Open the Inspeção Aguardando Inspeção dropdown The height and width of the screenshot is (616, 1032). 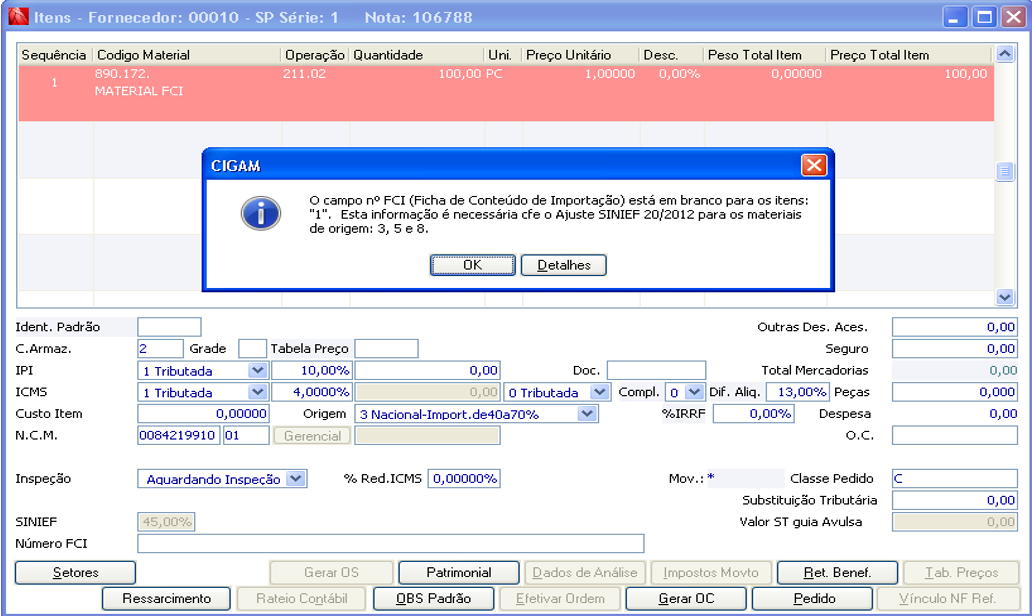(296, 479)
